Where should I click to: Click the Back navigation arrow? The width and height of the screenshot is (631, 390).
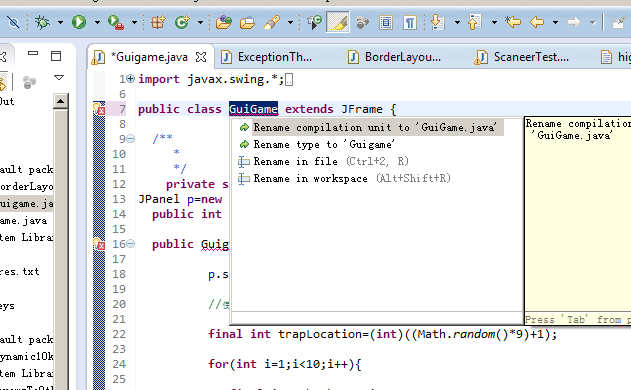tap(537, 22)
